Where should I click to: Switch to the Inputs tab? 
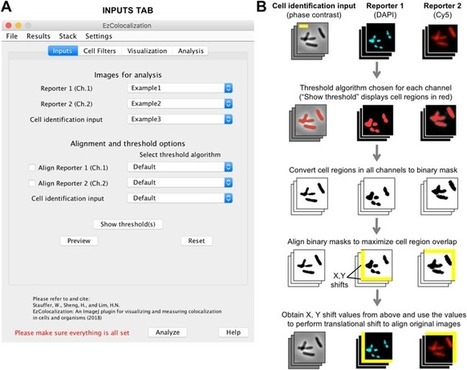point(63,51)
